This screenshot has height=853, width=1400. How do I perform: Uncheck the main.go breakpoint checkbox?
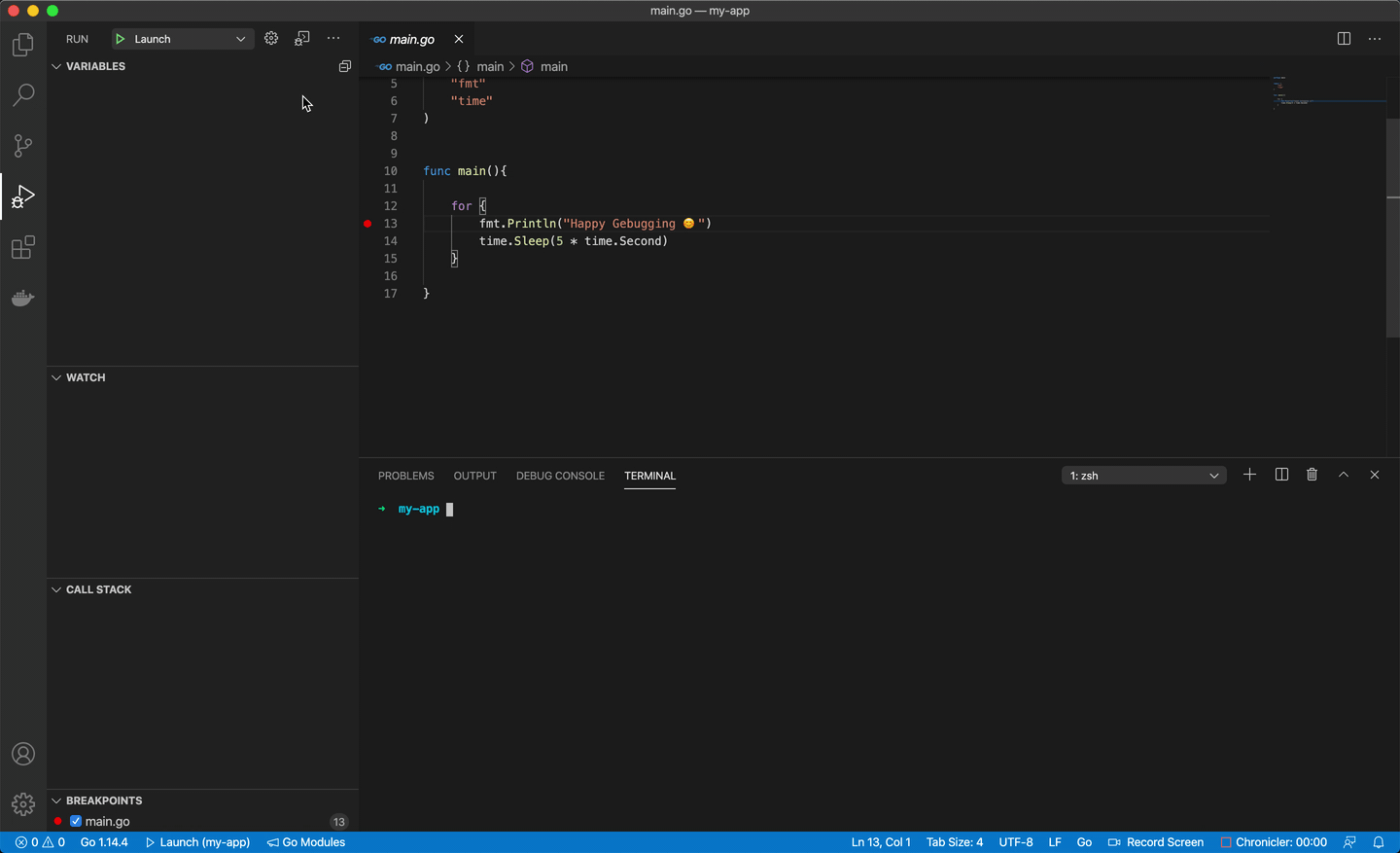tap(76, 822)
